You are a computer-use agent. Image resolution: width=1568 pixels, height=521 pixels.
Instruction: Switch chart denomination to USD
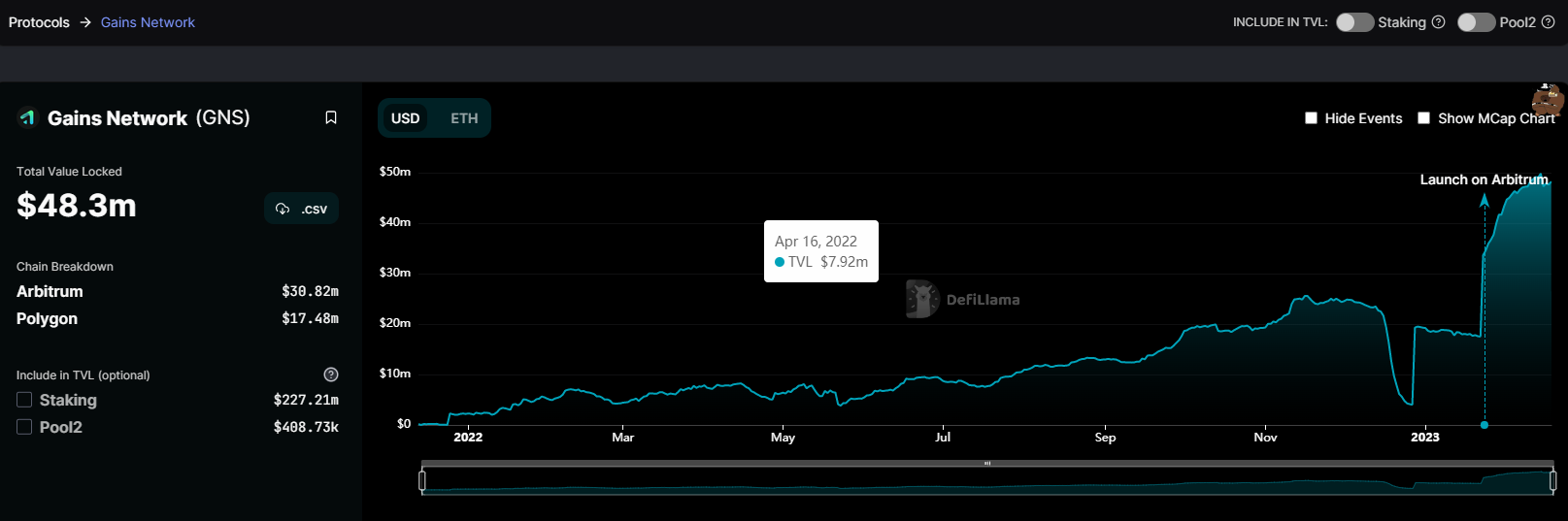tap(405, 118)
